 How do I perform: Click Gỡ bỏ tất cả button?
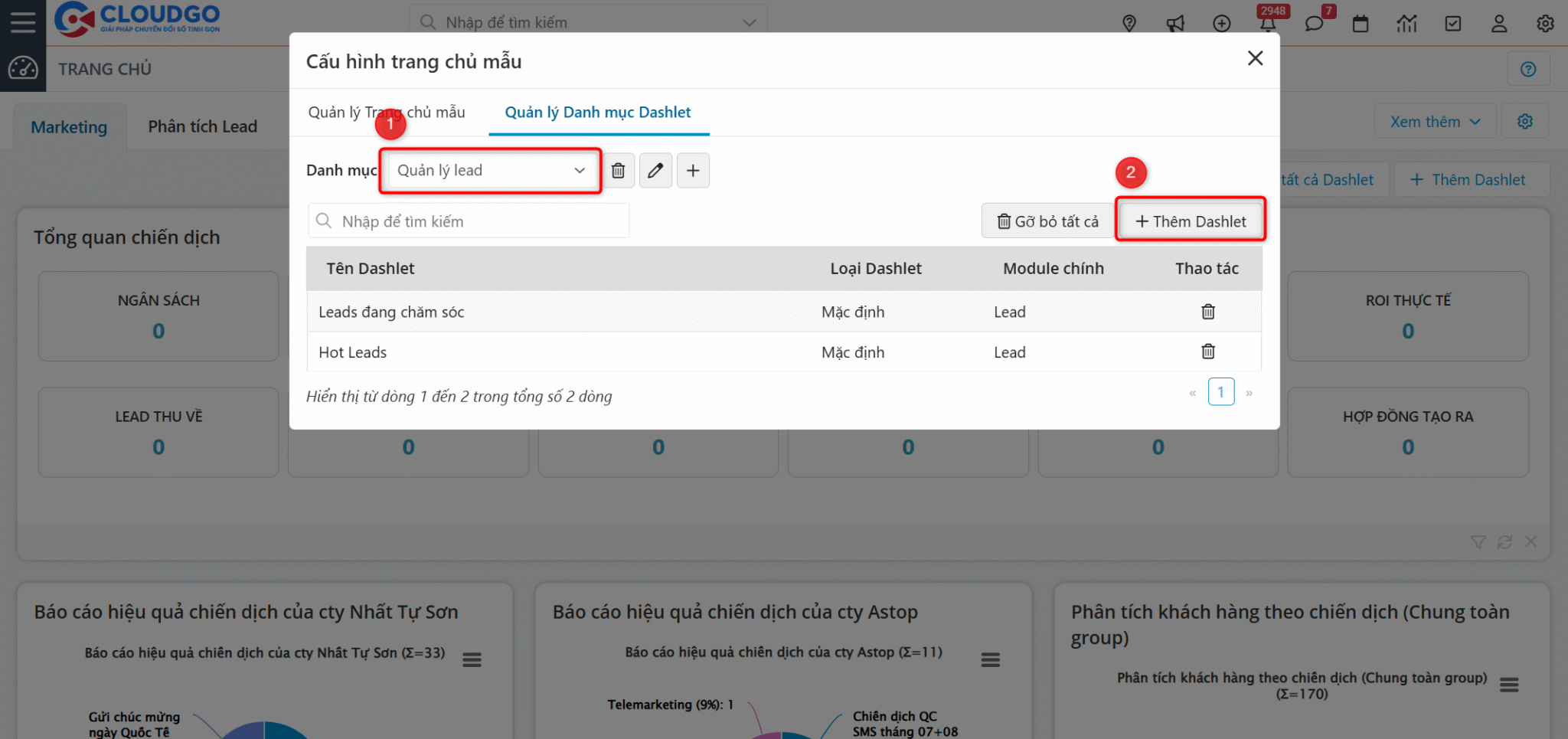point(1047,221)
